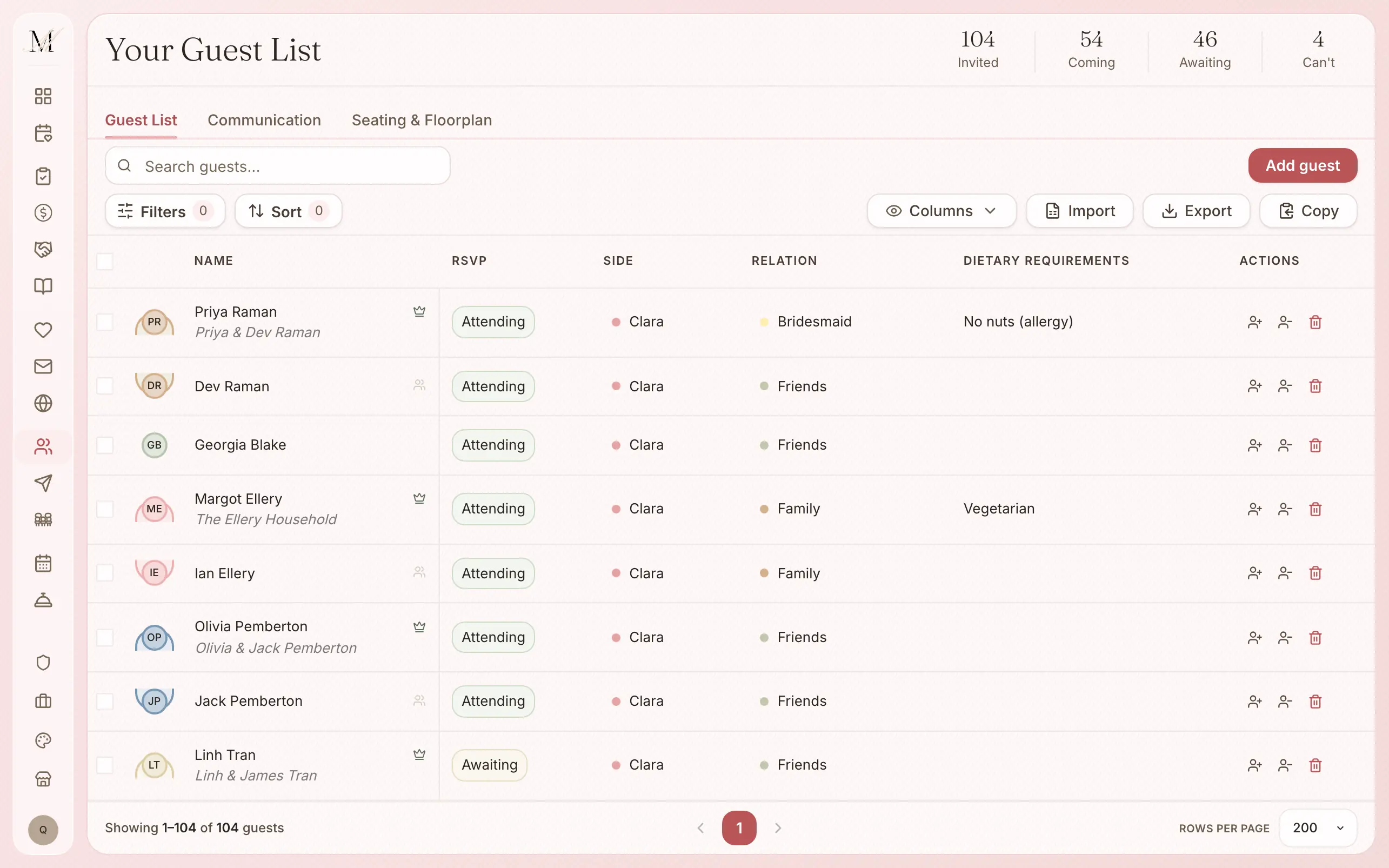The image size is (1389, 868).
Task: Open Linh Tran's Awaiting RSVP selector
Action: click(x=490, y=765)
